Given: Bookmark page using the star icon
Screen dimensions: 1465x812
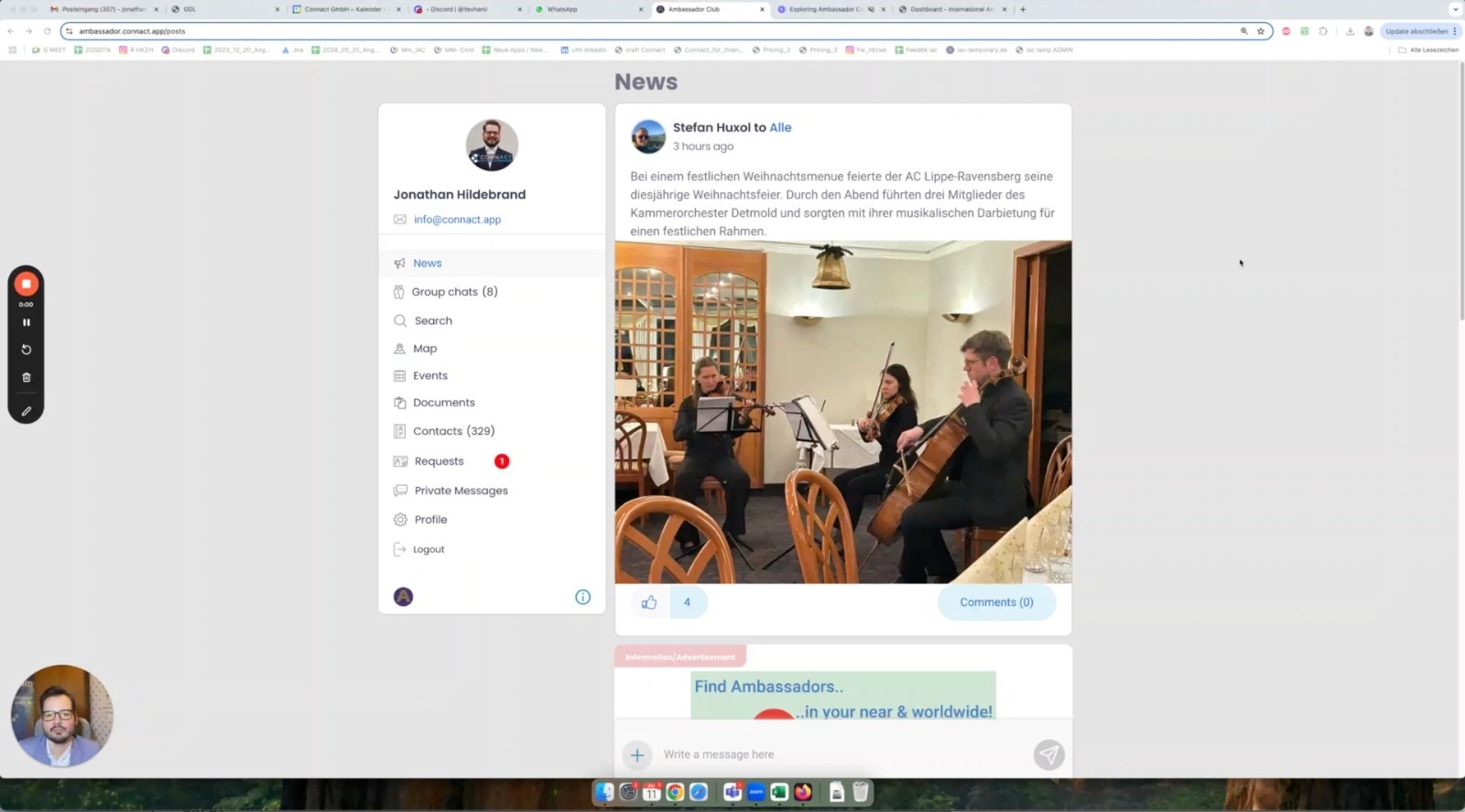Looking at the screenshot, I should (x=1261, y=31).
